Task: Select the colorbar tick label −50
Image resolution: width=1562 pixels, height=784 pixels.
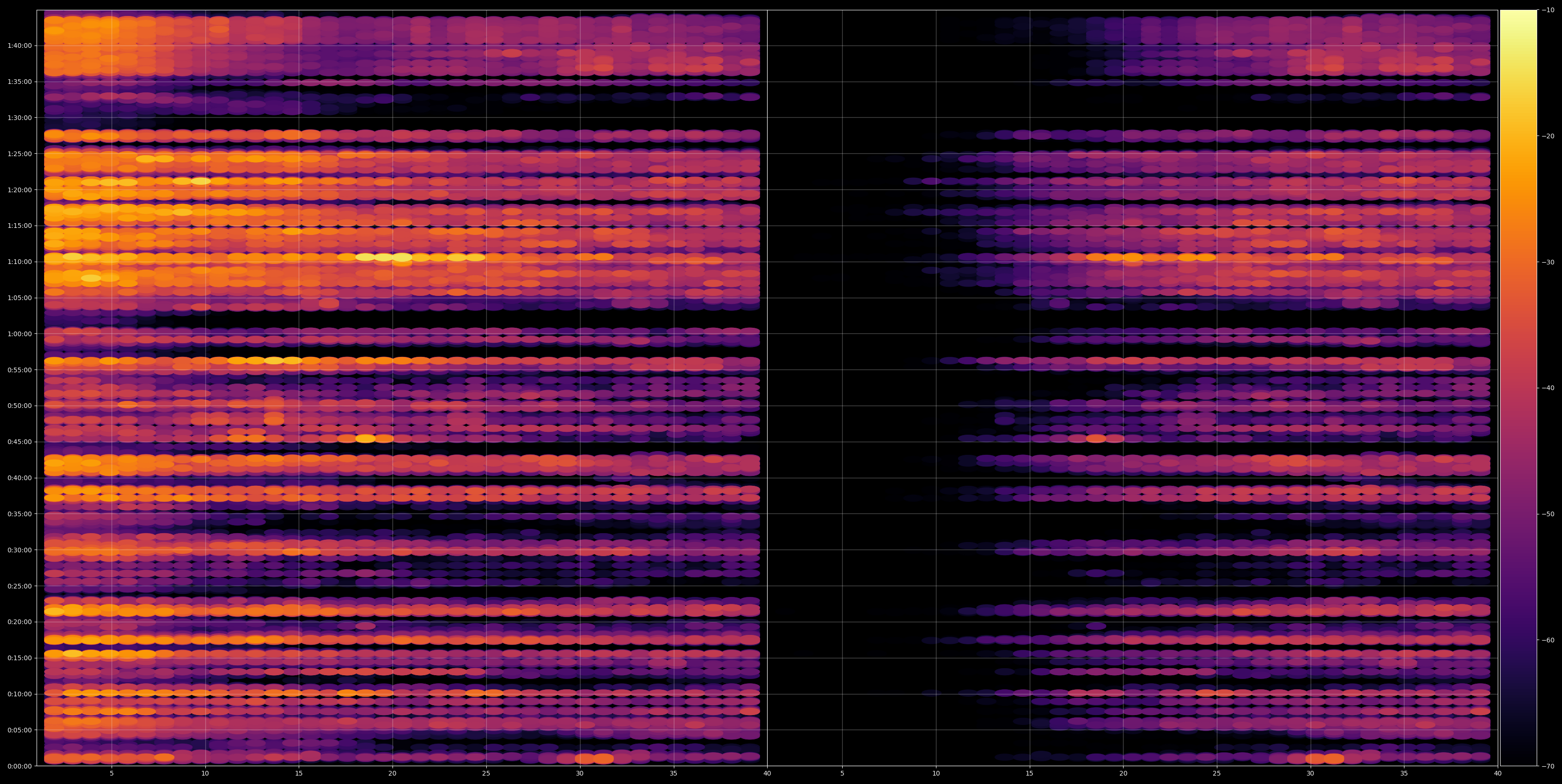Action: 1548,513
